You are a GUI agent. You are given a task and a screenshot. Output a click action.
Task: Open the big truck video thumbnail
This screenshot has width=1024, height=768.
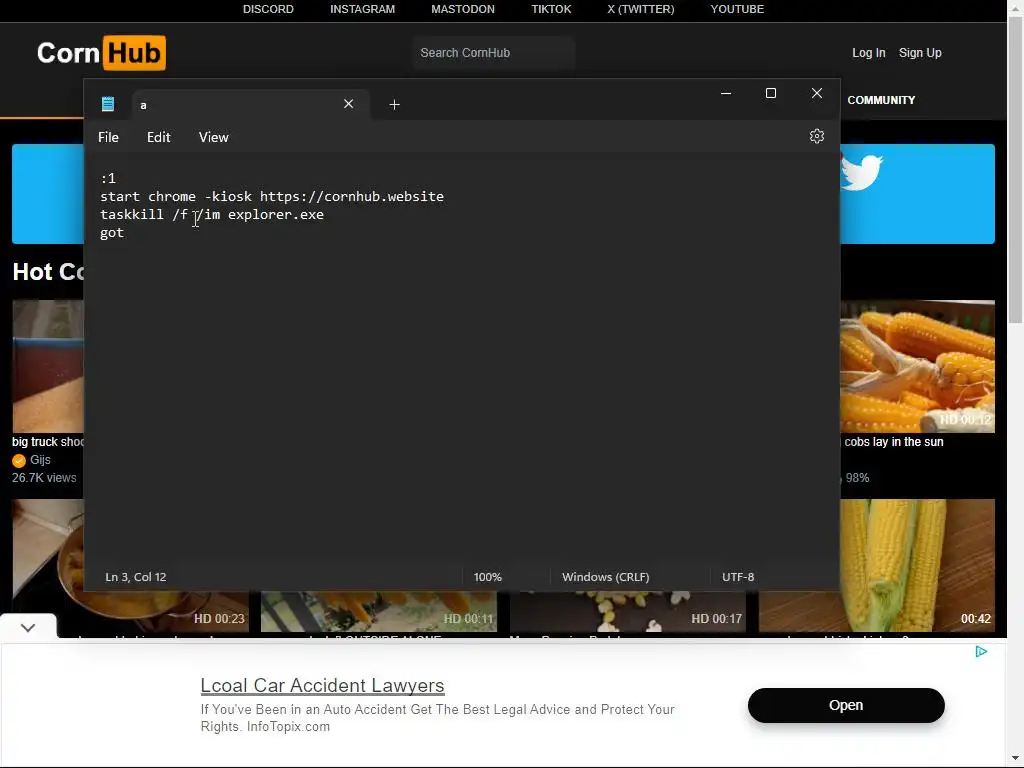click(48, 366)
